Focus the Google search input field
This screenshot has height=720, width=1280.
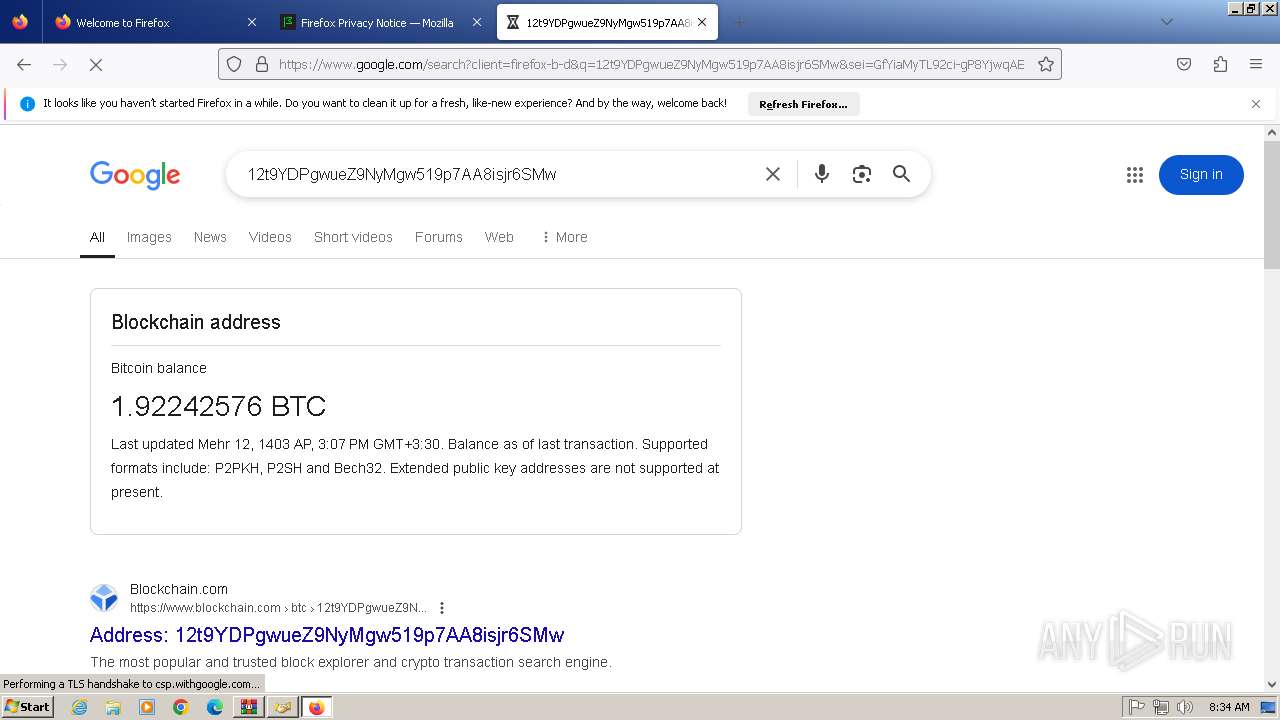tap(500, 174)
